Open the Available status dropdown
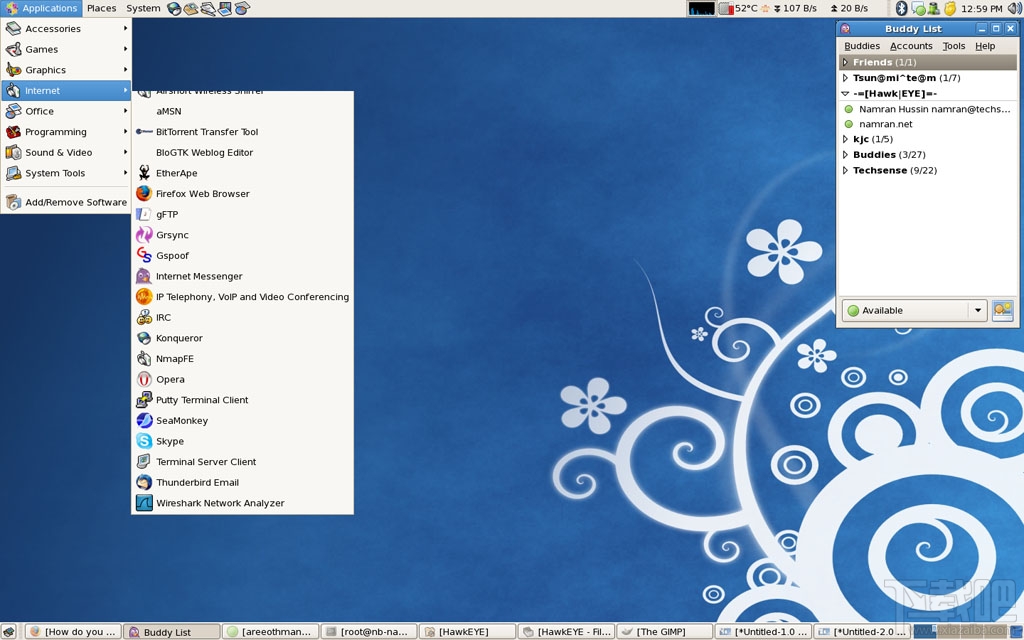1024x640 pixels. pos(914,310)
